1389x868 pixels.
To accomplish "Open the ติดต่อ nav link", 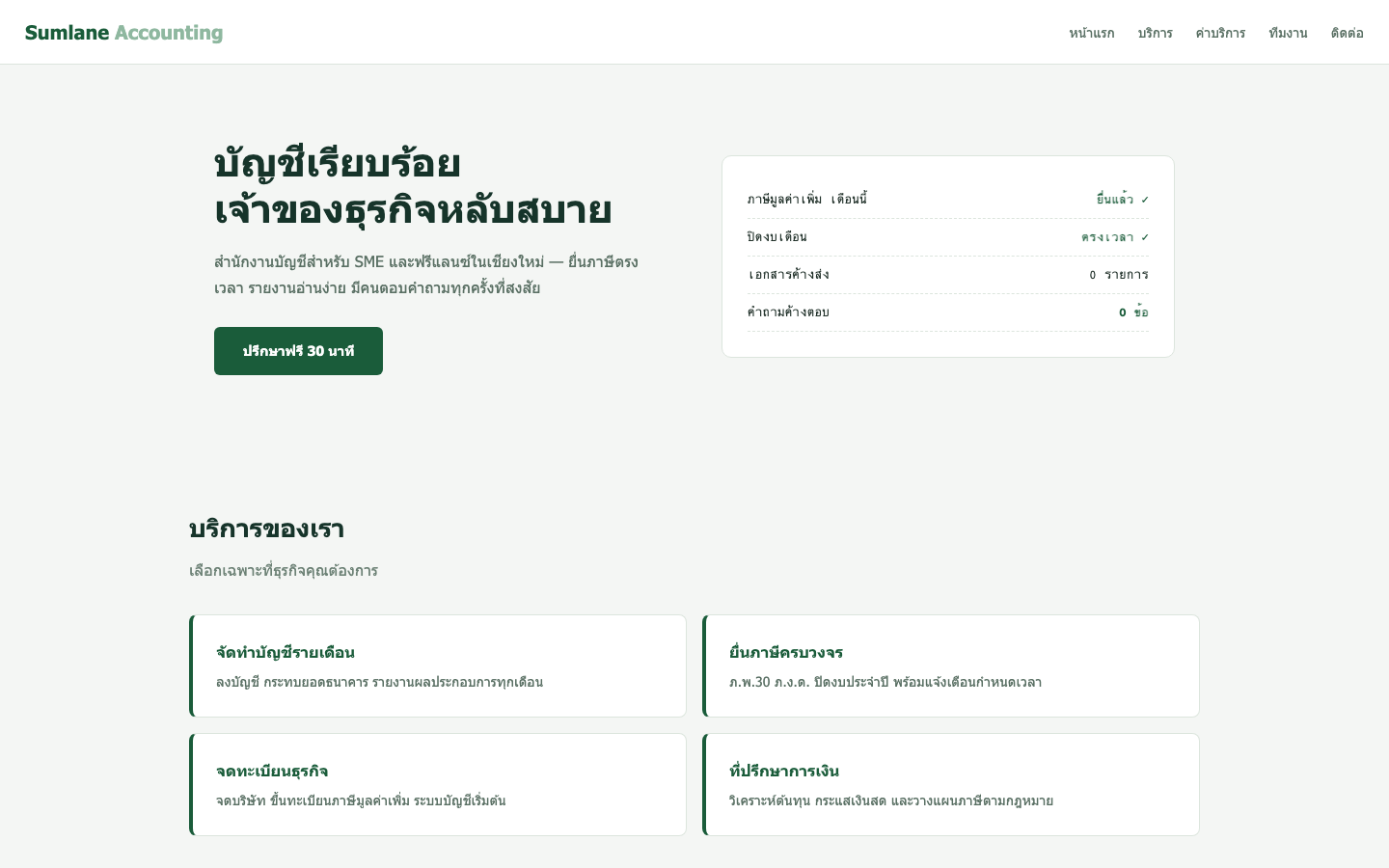I will tap(1347, 33).
